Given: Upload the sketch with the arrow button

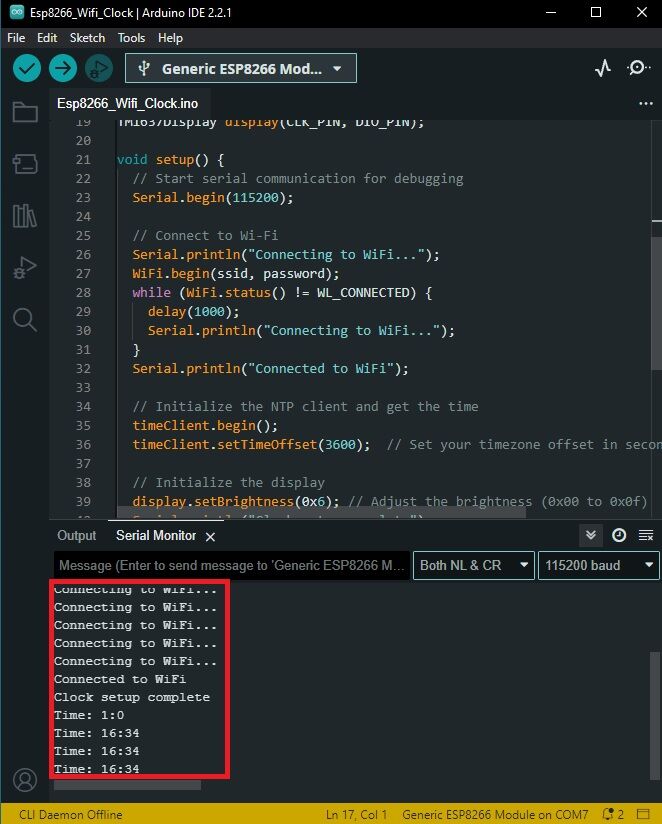Looking at the screenshot, I should [x=63, y=68].
